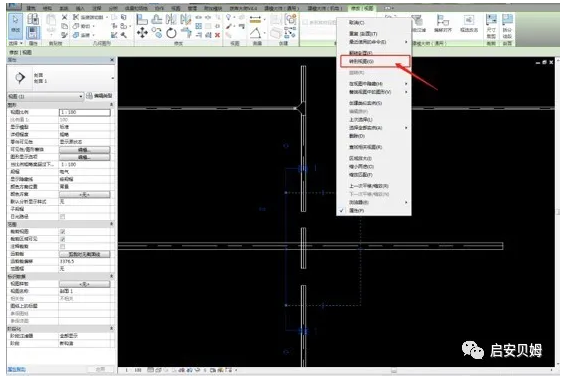Open the Properties help link

17,369
